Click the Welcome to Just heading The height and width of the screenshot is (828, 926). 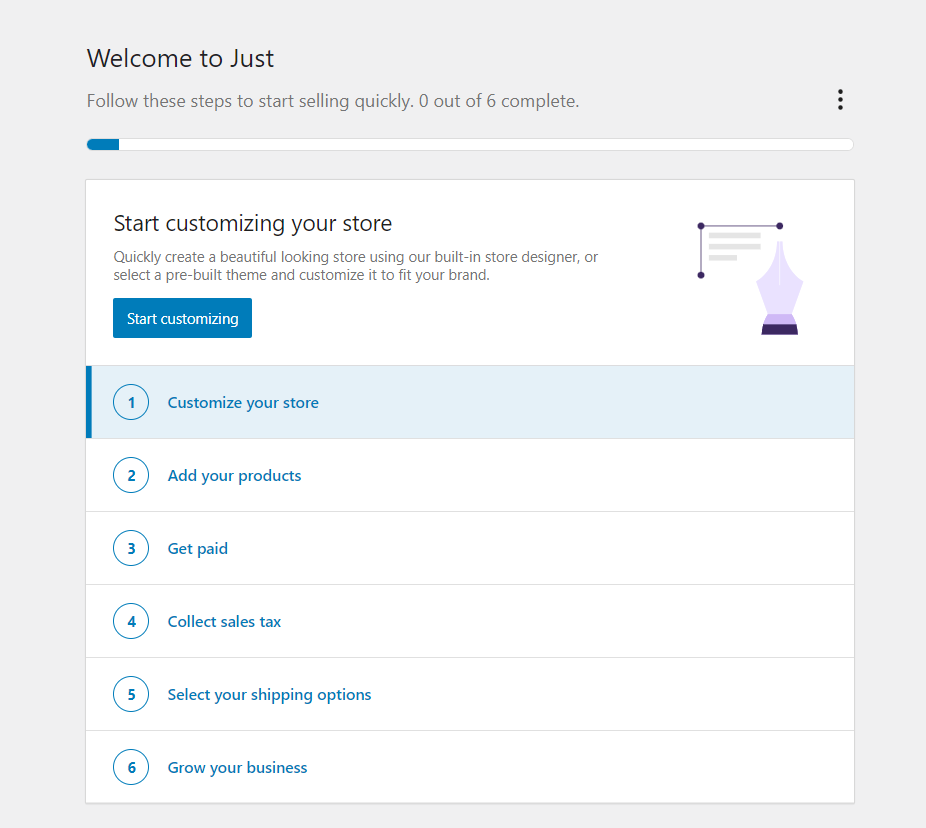180,59
